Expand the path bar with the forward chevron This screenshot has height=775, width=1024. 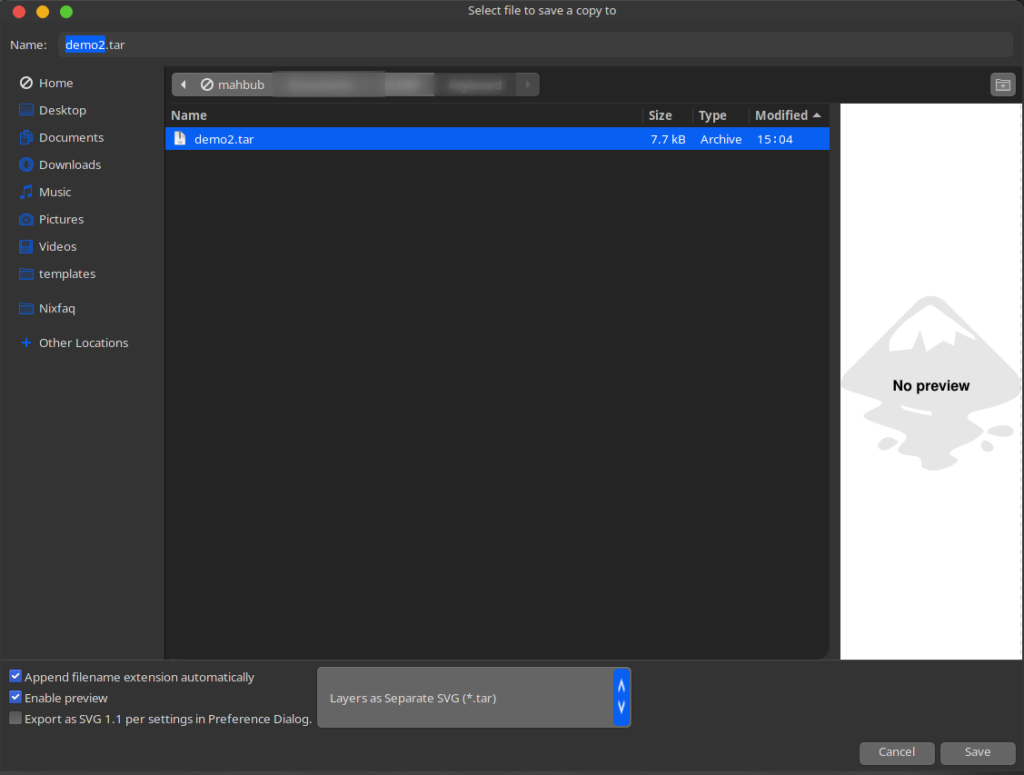pyautogui.click(x=527, y=84)
